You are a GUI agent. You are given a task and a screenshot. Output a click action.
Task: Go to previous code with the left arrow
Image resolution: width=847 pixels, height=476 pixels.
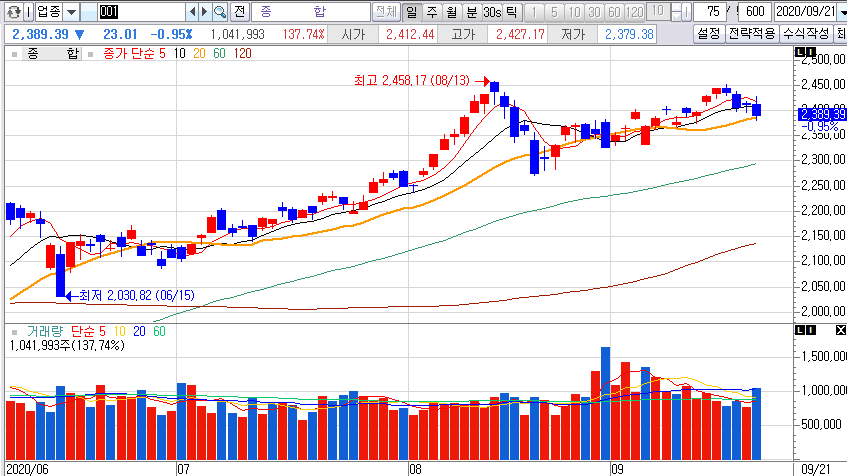tap(192, 11)
